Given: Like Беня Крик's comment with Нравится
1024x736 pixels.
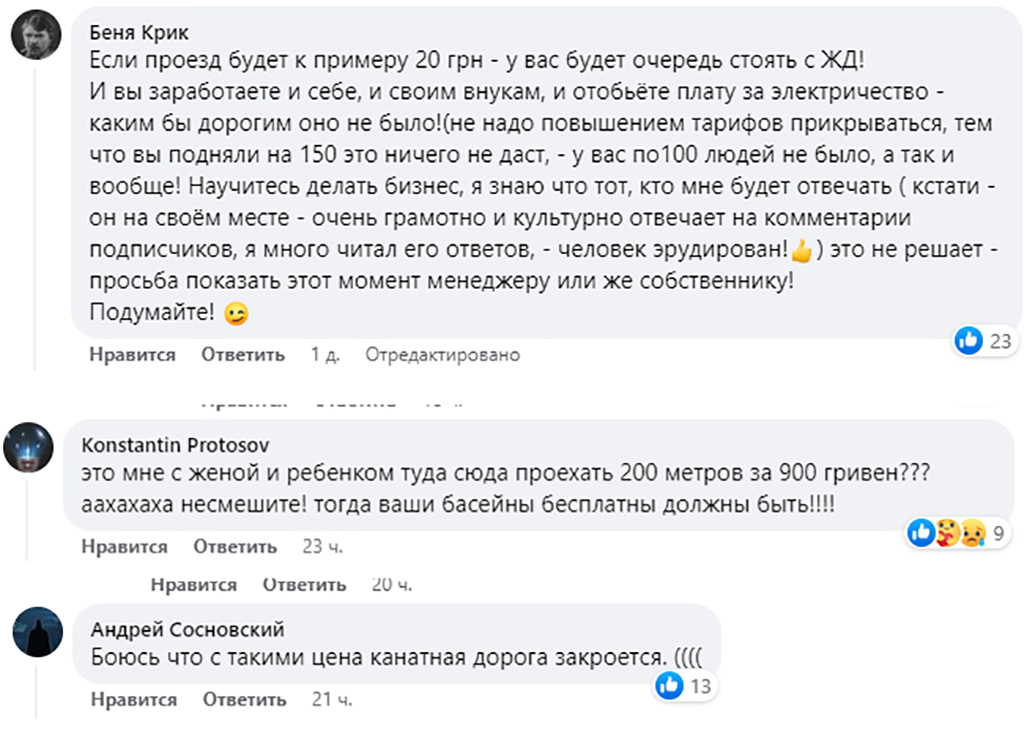Looking at the screenshot, I should pos(132,355).
